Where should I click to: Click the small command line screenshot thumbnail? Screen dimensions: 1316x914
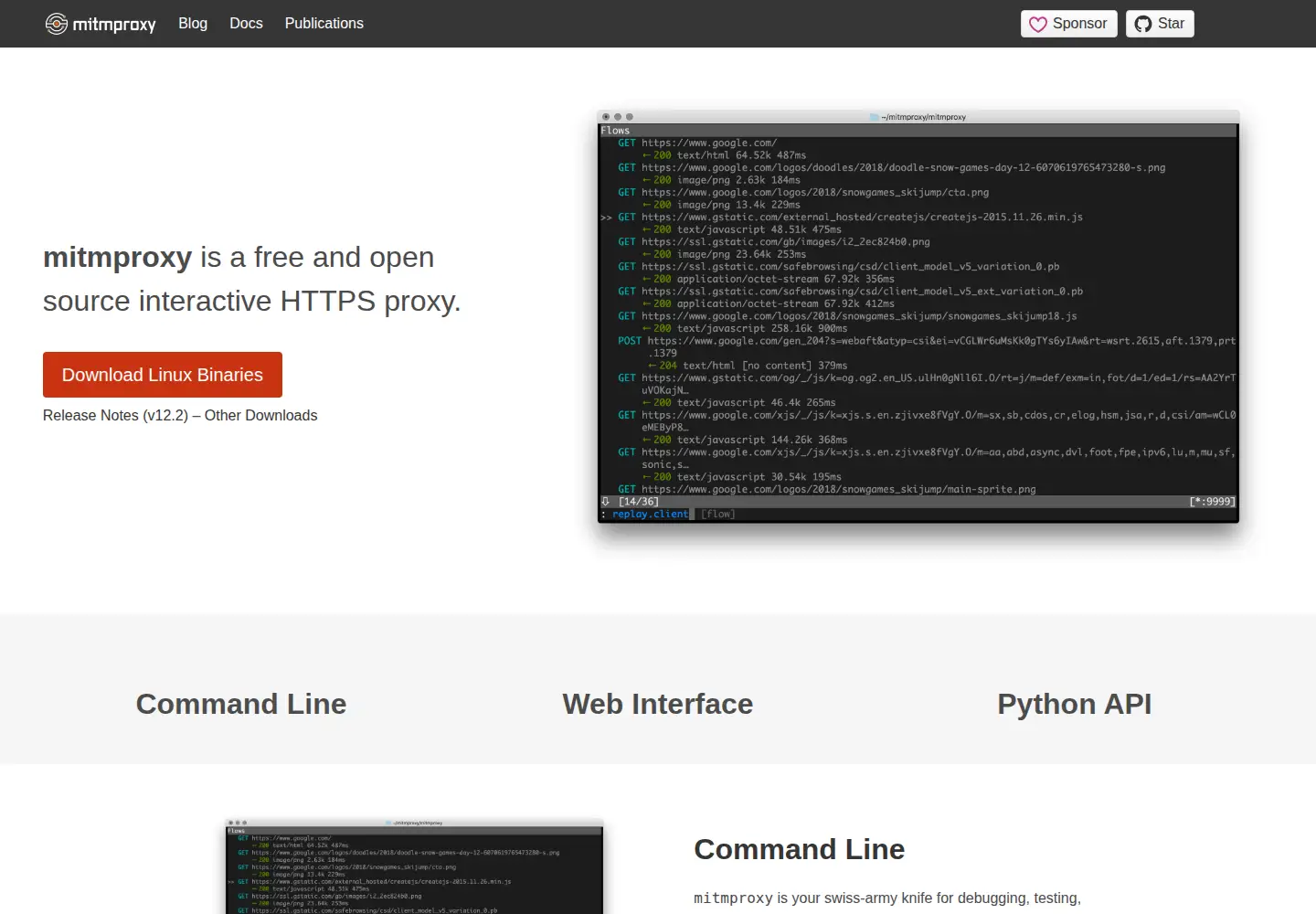click(415, 866)
